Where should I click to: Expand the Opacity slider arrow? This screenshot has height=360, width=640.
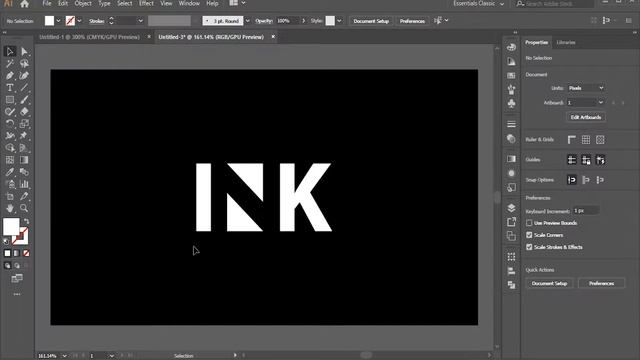303,21
